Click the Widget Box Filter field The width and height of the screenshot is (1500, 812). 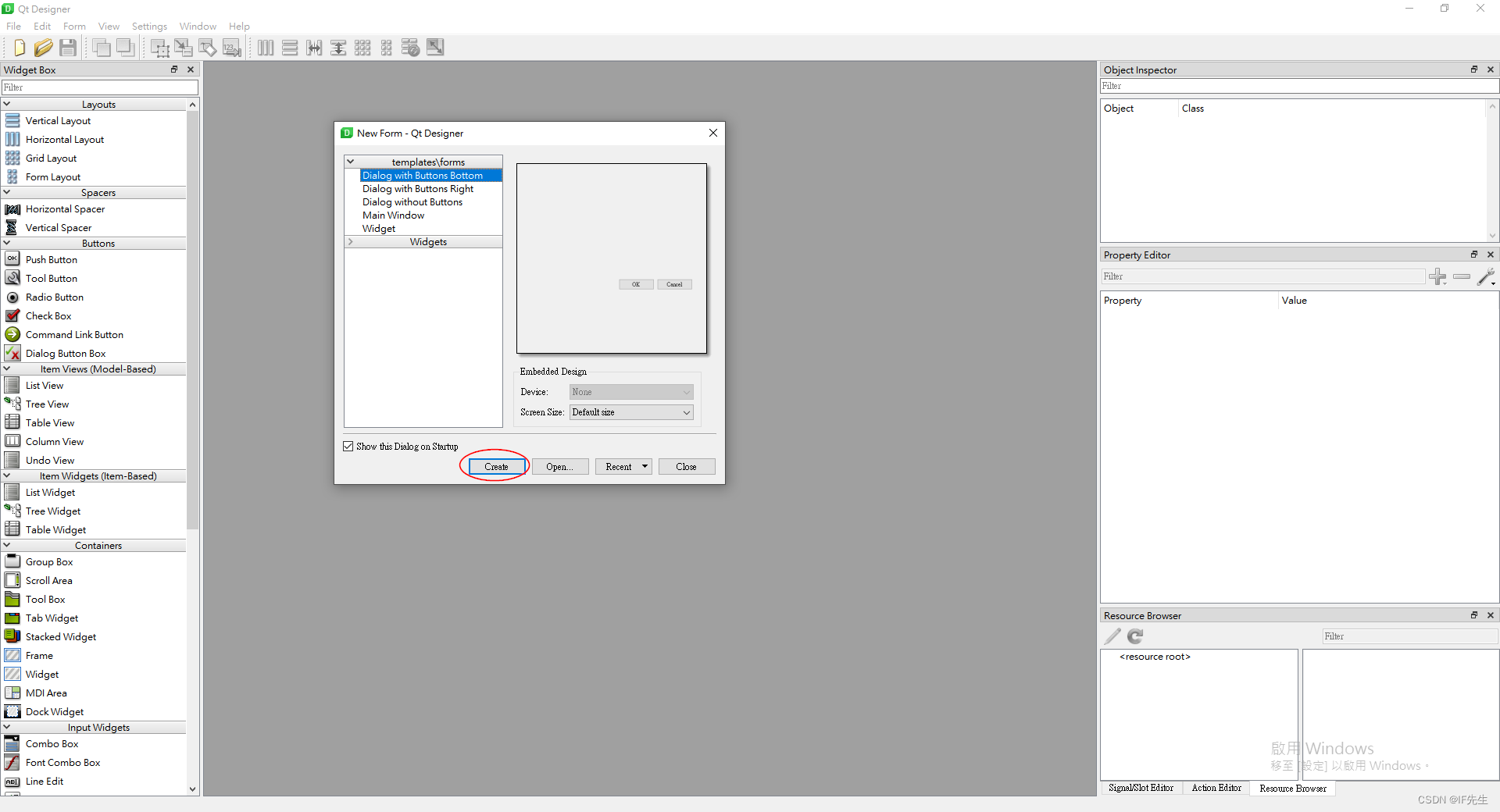[x=100, y=87]
